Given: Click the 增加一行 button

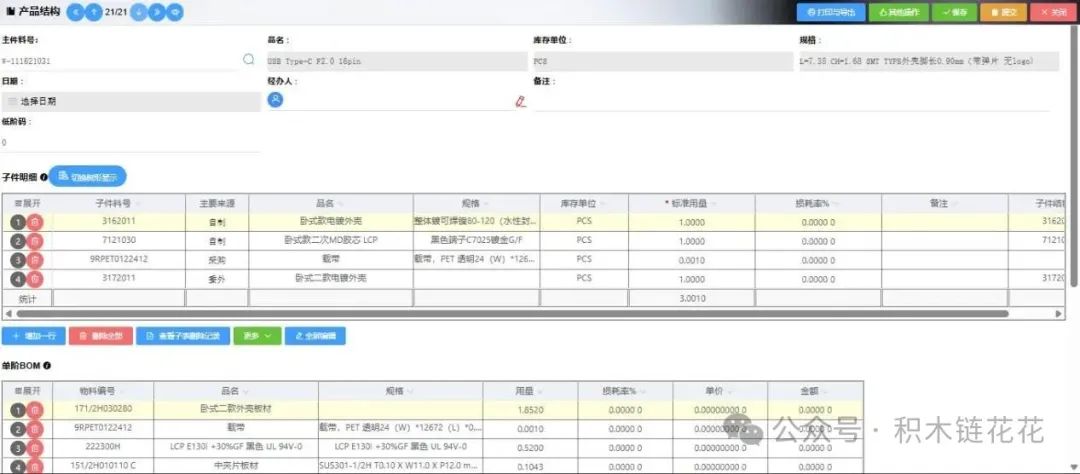Looking at the screenshot, I should pyautogui.click(x=33, y=336).
